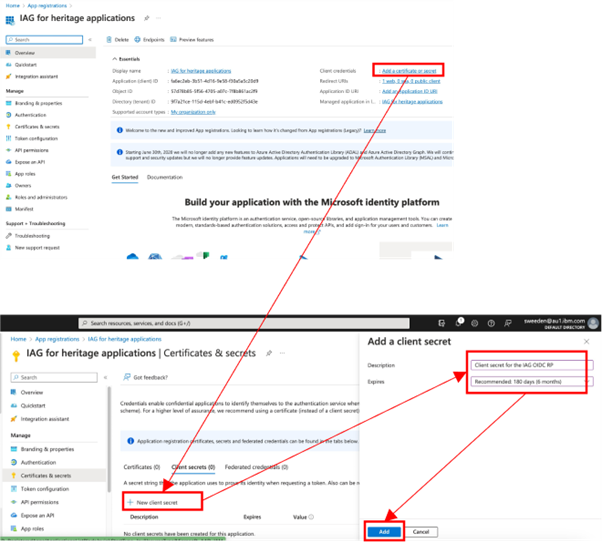The image size is (602, 543).
Task: Switch to the Documentation tab
Action: pyautogui.click(x=165, y=177)
